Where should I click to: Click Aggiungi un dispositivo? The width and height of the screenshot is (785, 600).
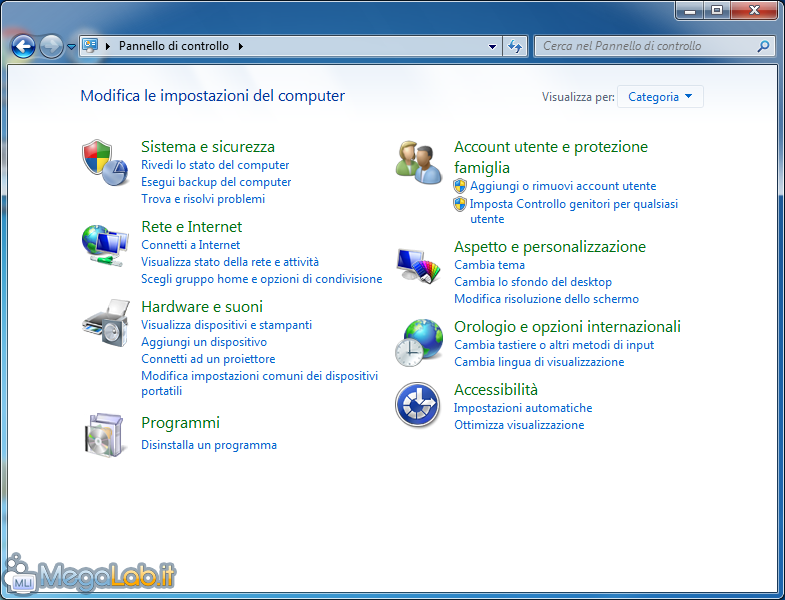point(204,342)
